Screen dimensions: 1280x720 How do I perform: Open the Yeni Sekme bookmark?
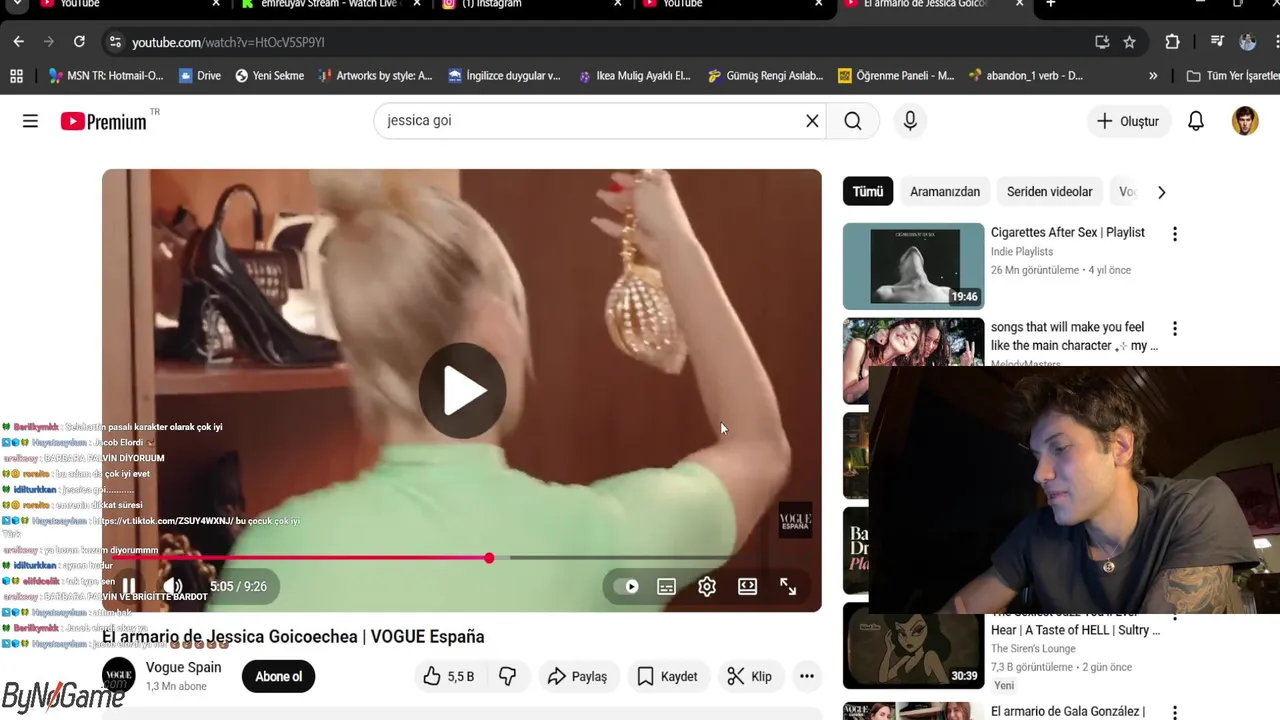point(269,75)
